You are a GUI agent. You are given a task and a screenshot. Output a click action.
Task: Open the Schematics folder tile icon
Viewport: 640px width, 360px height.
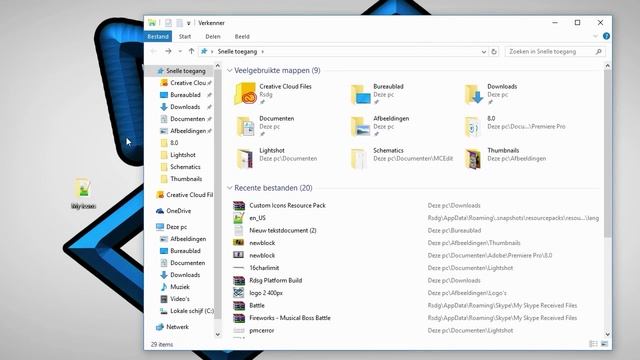359,158
